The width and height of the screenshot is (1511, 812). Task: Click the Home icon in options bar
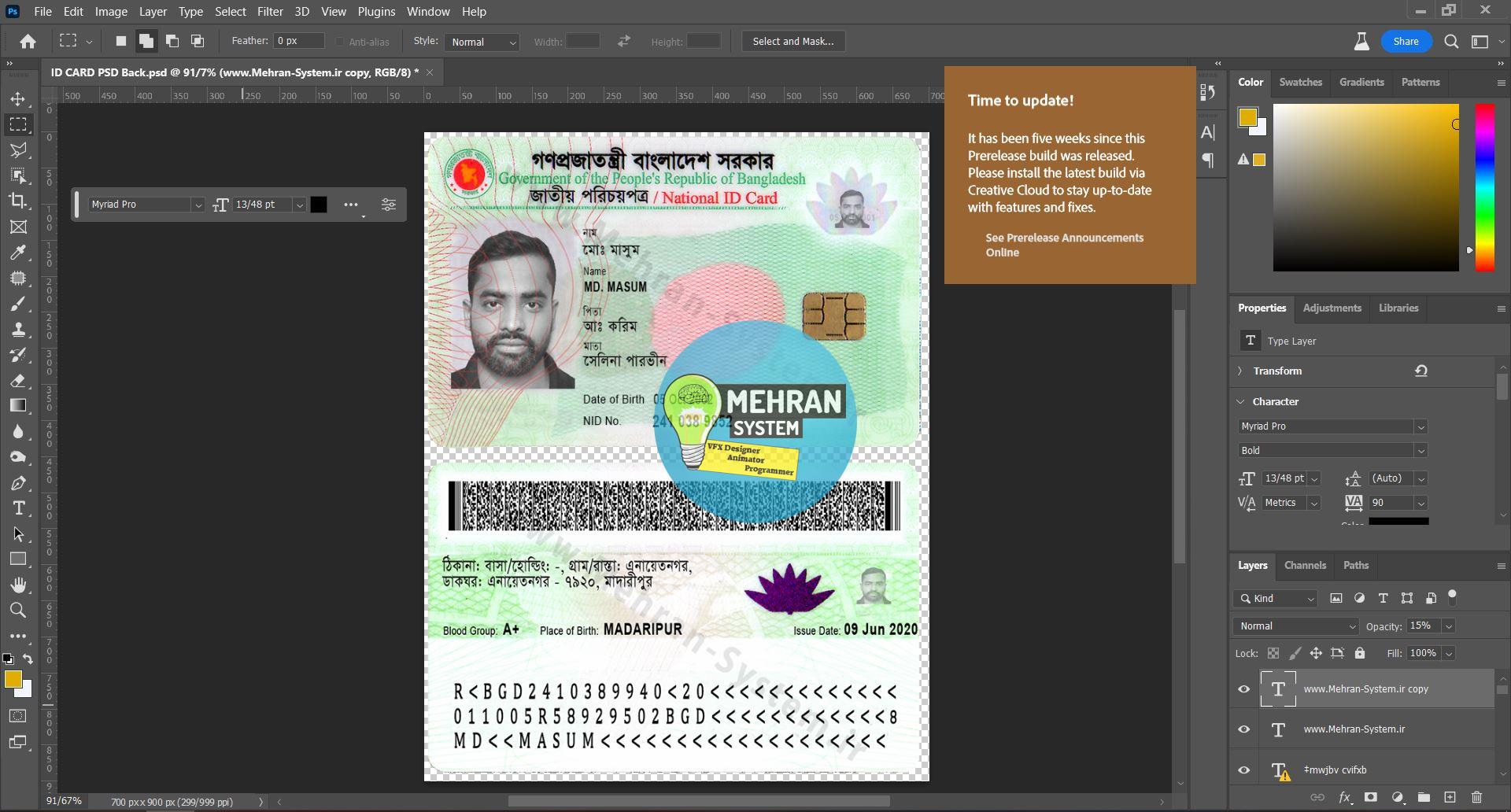click(x=28, y=42)
